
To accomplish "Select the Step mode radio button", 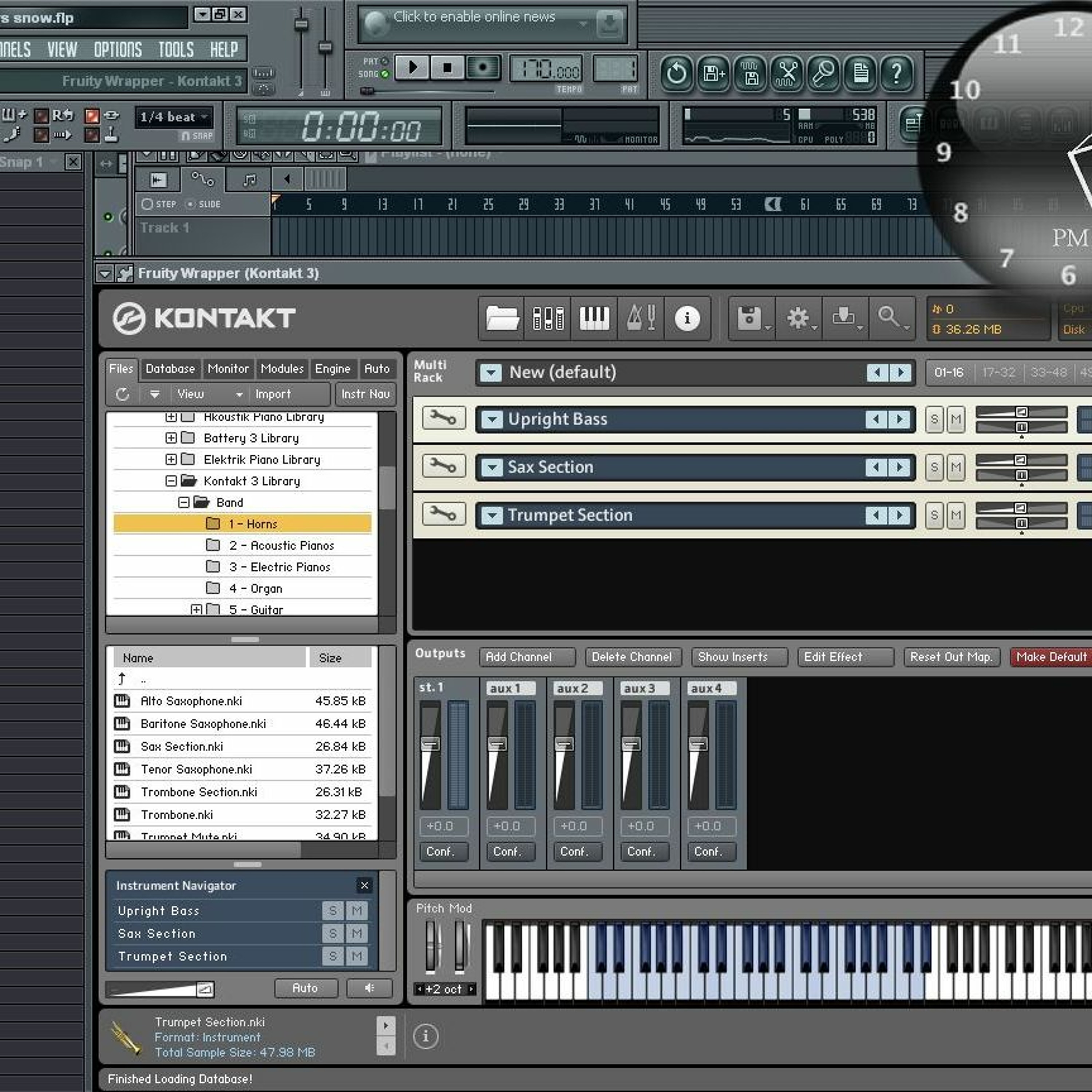I will tap(147, 204).
